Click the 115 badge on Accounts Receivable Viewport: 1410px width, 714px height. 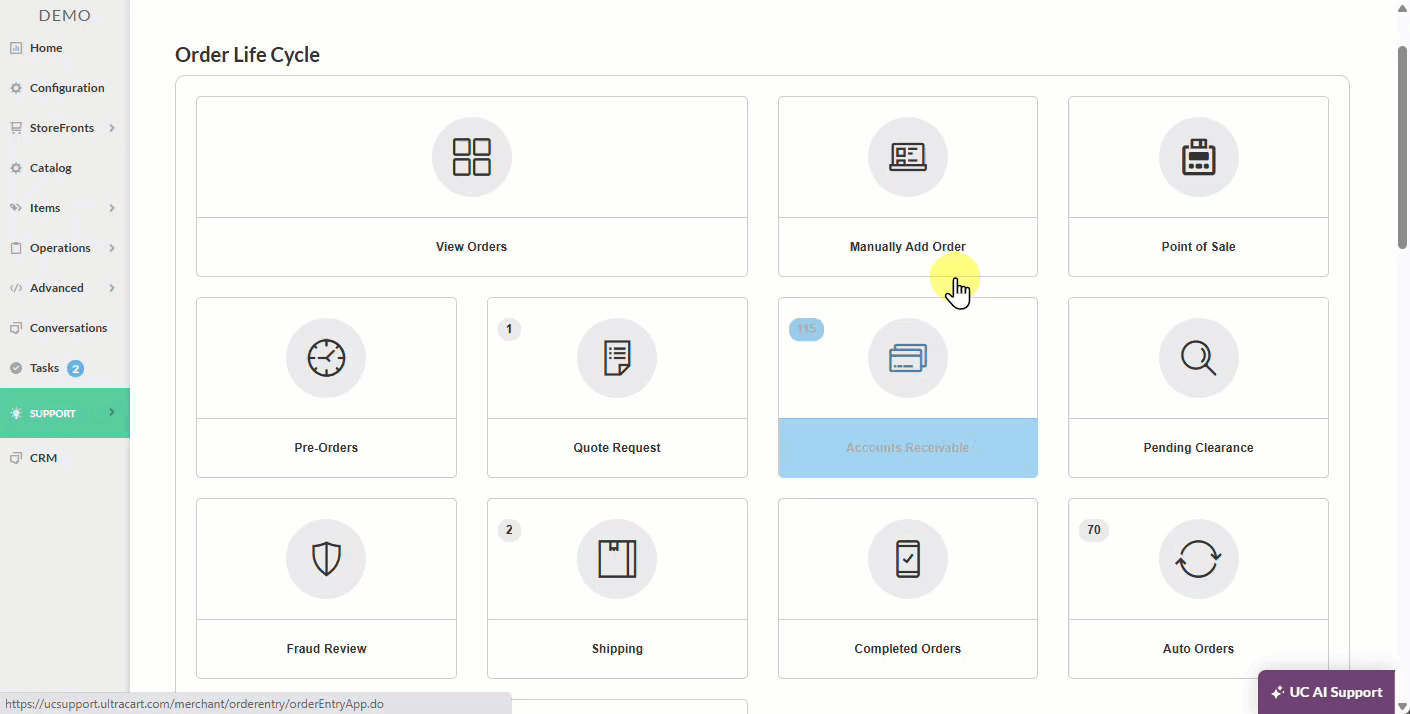(x=806, y=329)
